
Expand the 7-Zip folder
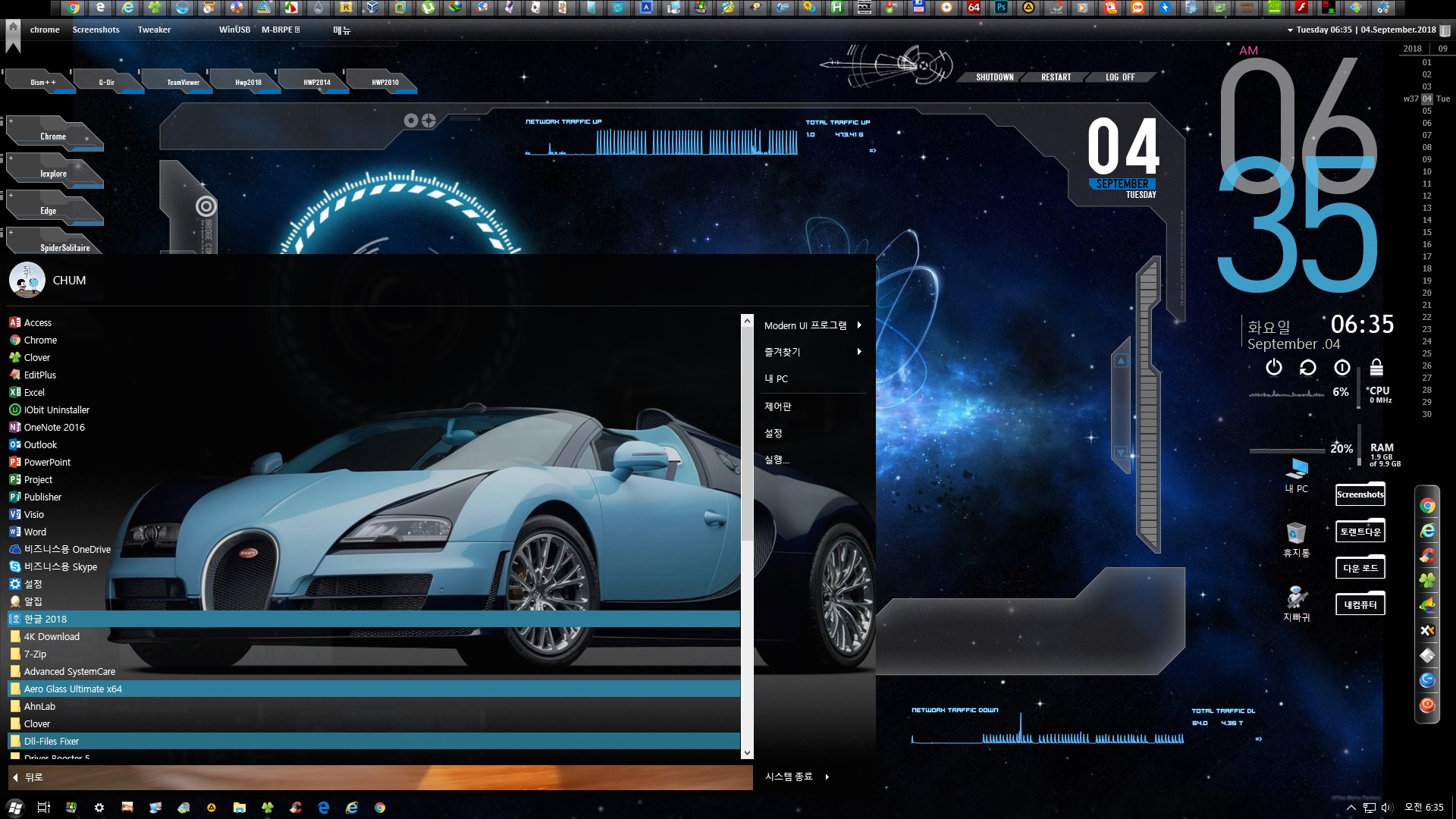[x=373, y=654]
